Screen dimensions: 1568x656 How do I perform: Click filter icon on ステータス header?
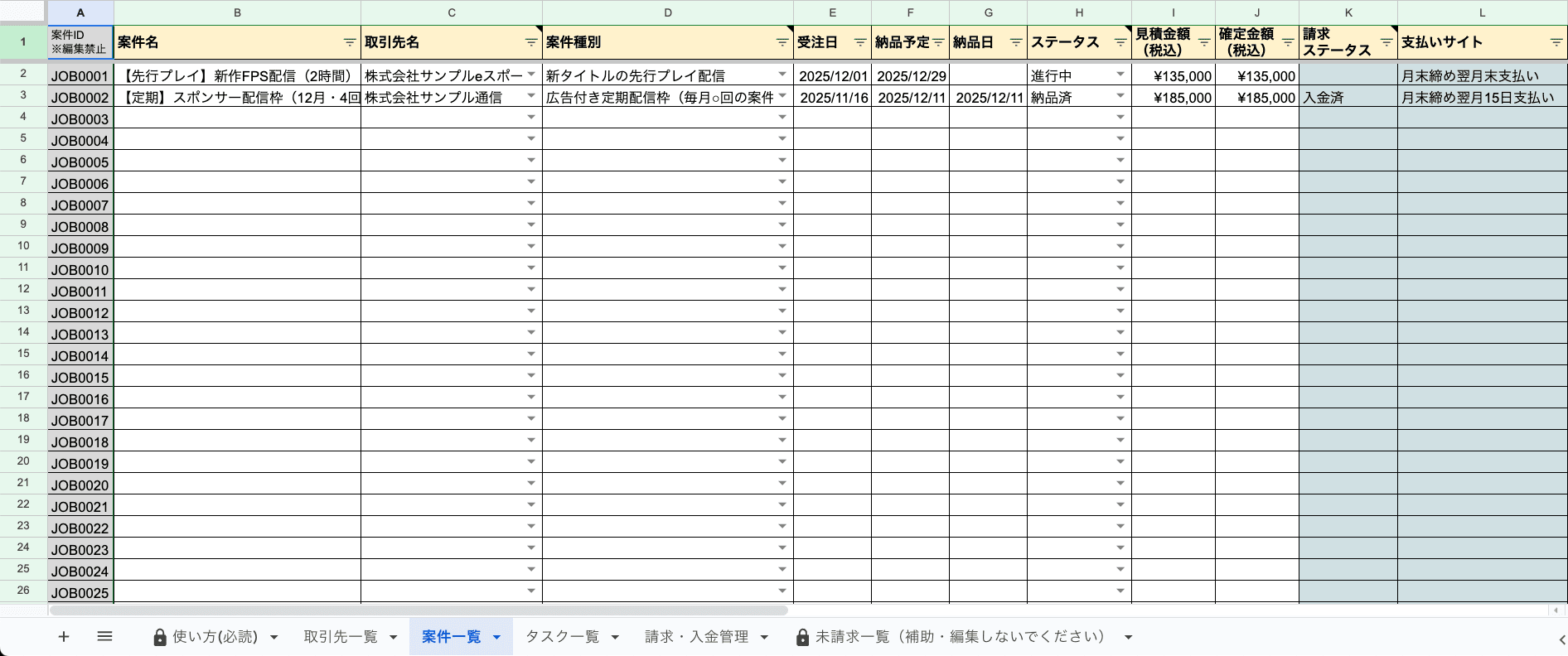[x=1120, y=42]
